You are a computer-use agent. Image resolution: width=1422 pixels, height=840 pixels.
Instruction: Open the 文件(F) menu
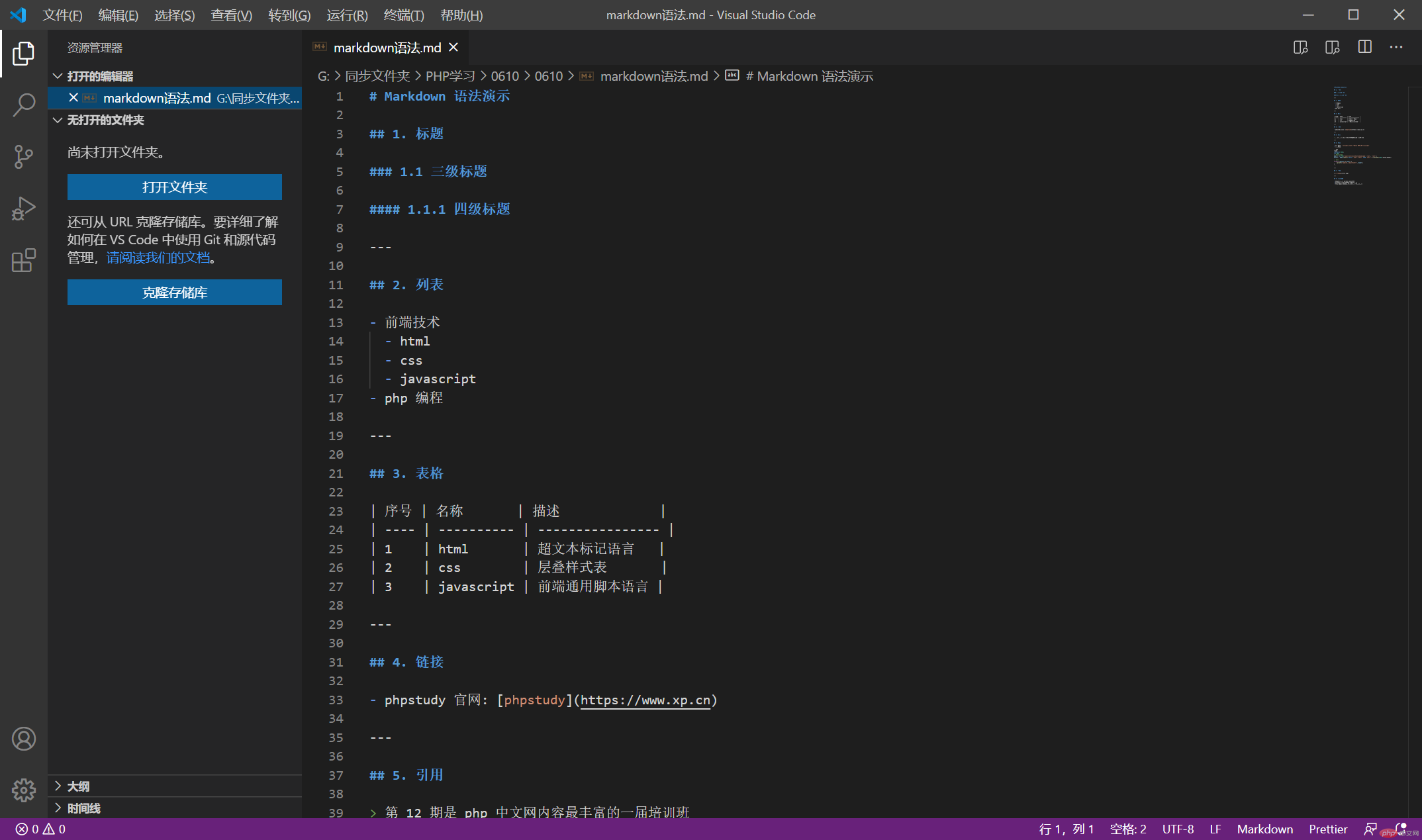pyautogui.click(x=62, y=15)
